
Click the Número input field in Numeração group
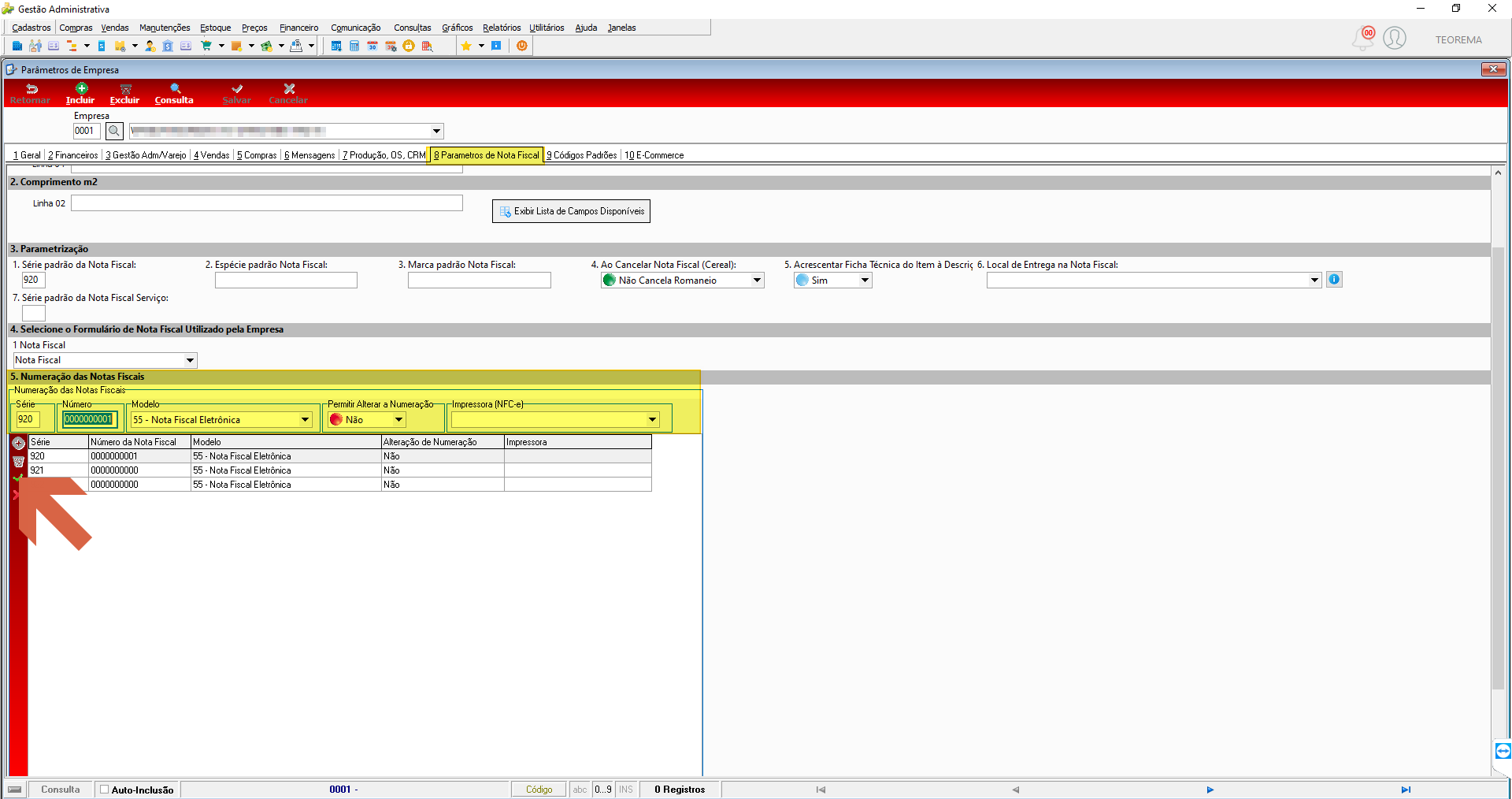coord(89,419)
